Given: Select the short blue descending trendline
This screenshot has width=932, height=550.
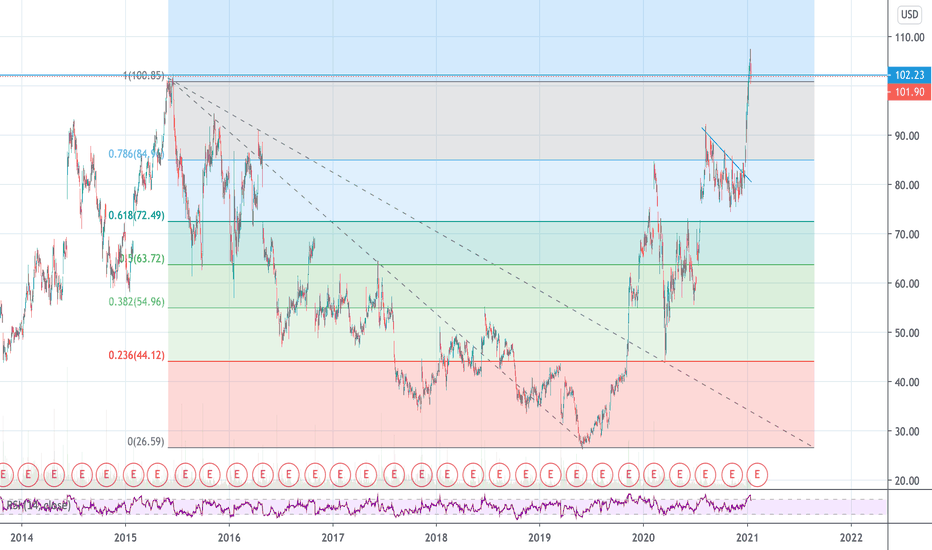Looking at the screenshot, I should coord(726,155).
